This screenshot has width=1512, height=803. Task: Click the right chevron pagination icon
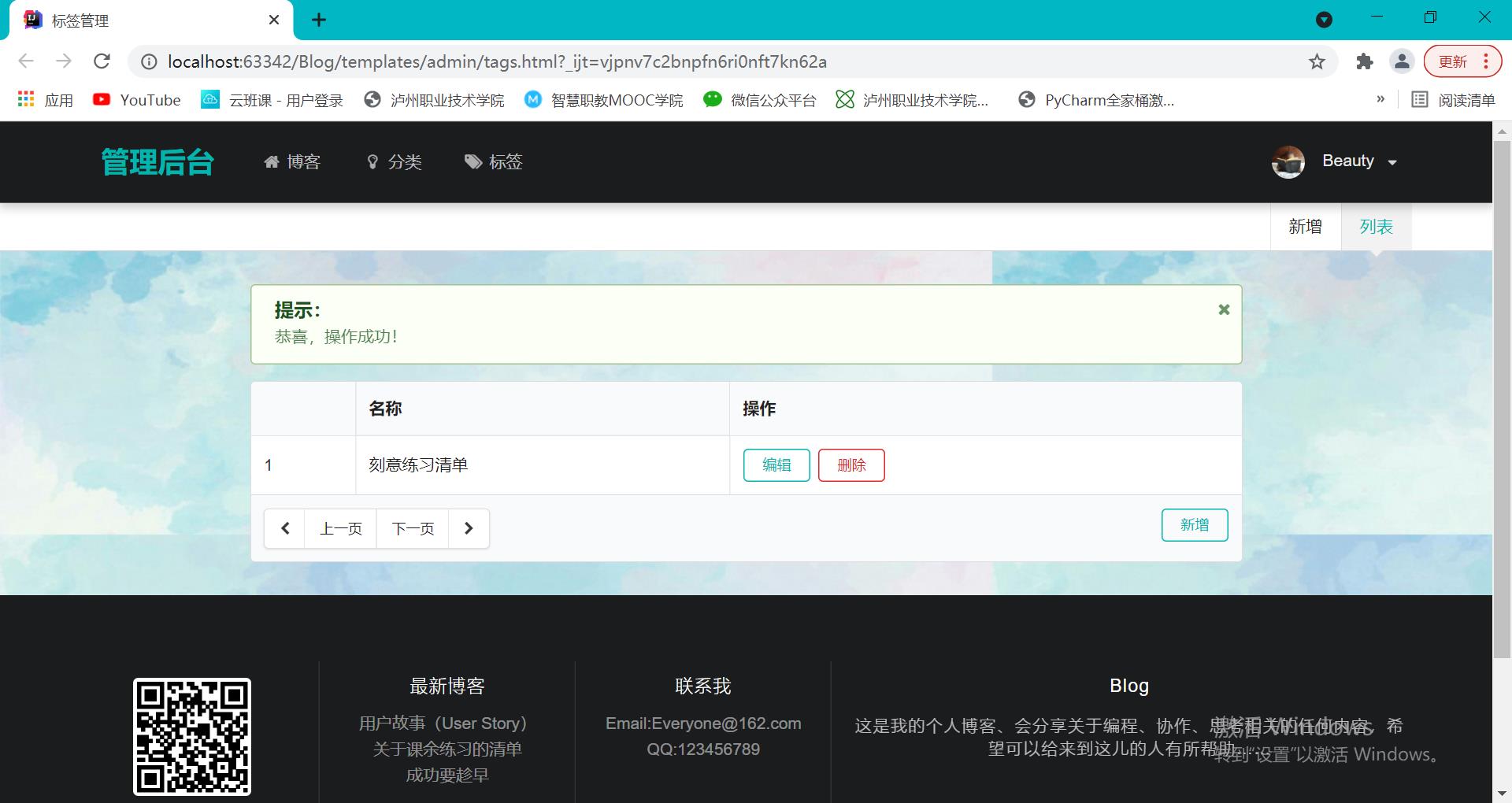469,528
